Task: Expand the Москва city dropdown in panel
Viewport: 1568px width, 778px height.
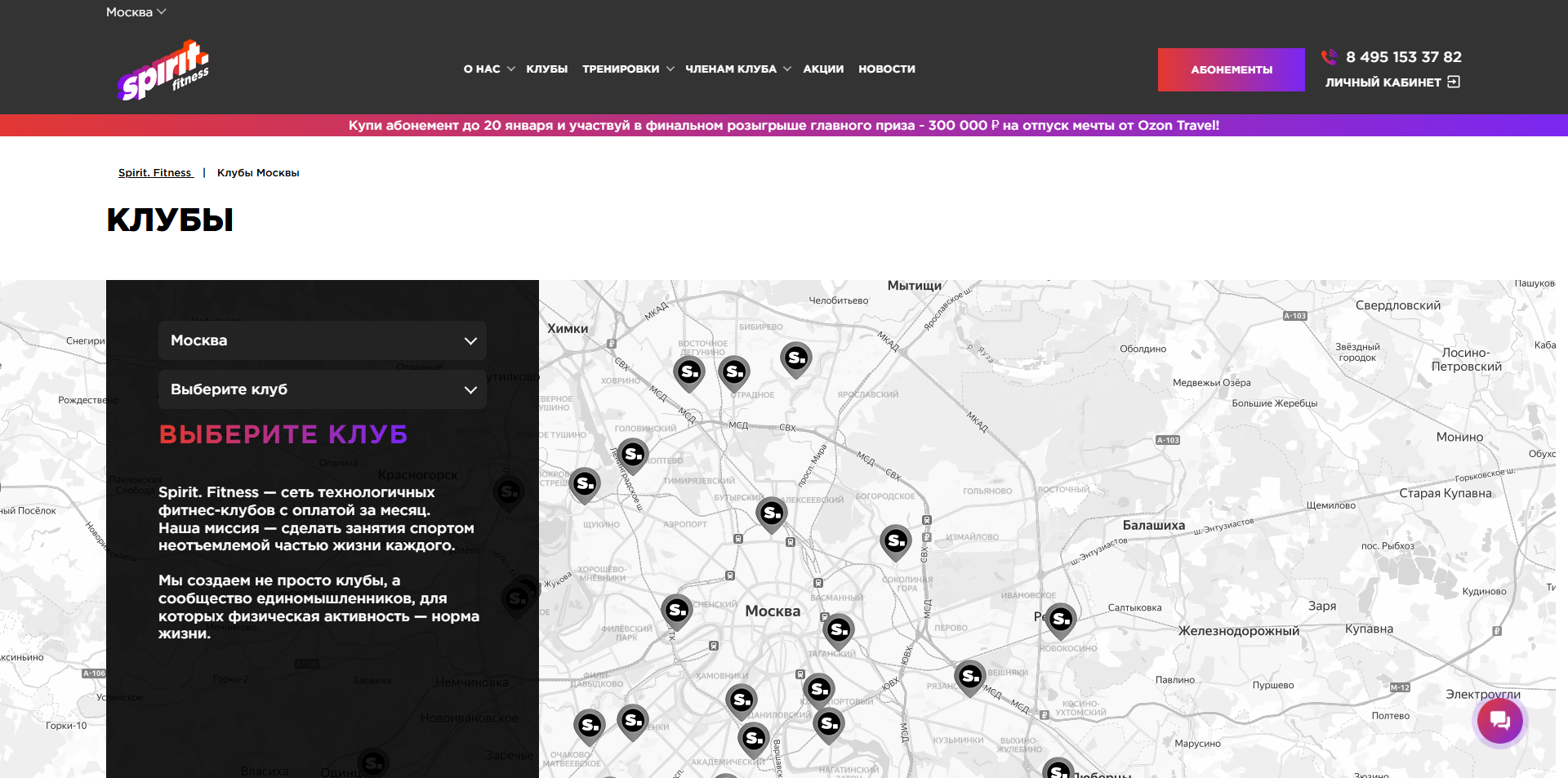Action: pos(322,340)
